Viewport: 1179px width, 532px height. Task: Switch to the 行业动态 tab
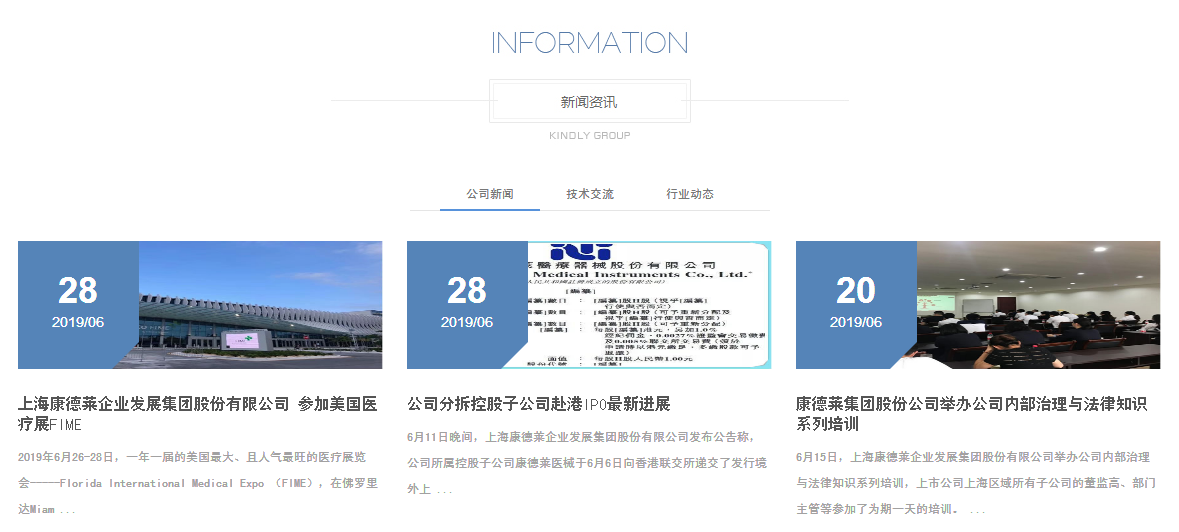click(690, 194)
